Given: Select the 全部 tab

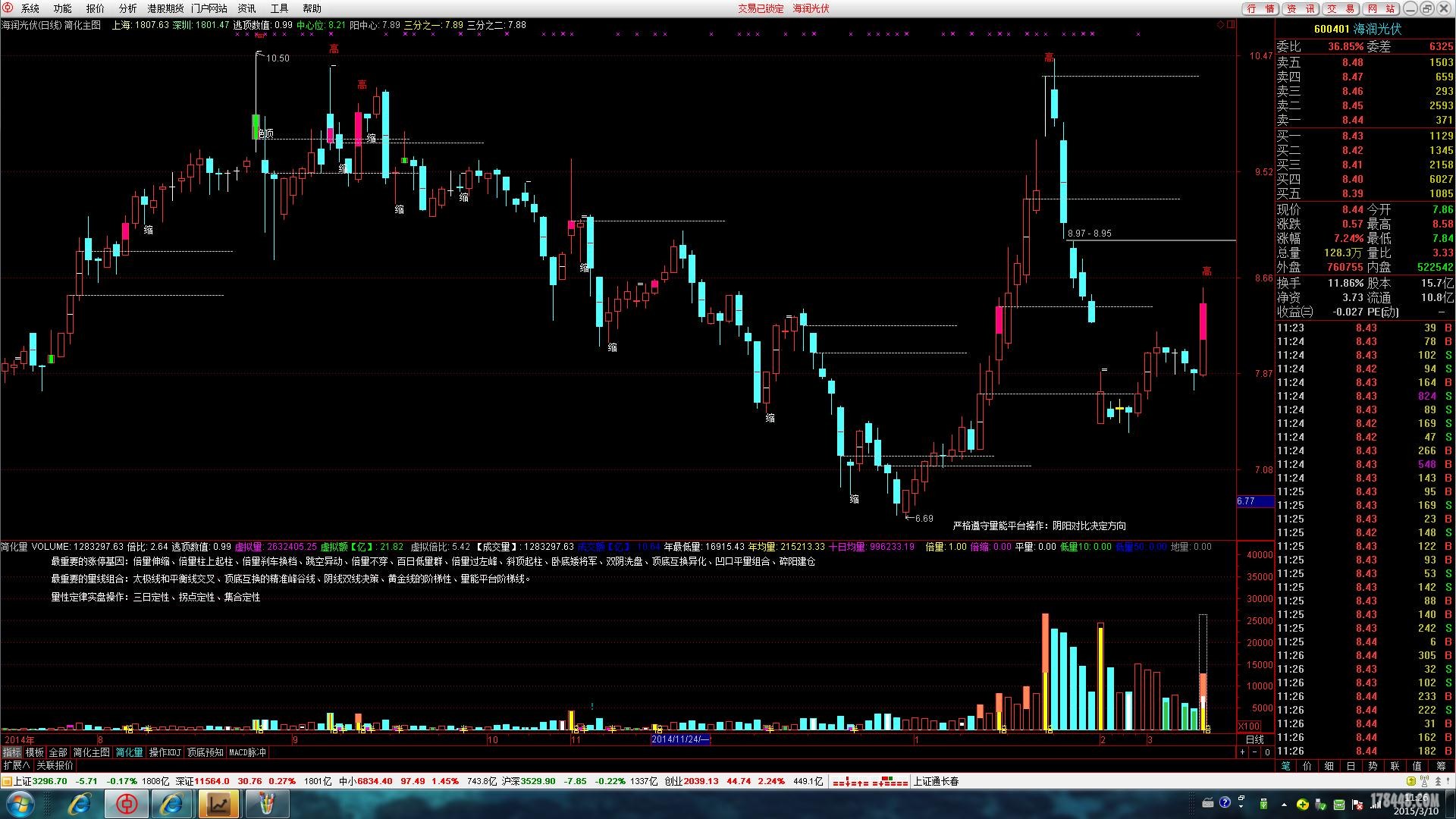Looking at the screenshot, I should coord(58,752).
